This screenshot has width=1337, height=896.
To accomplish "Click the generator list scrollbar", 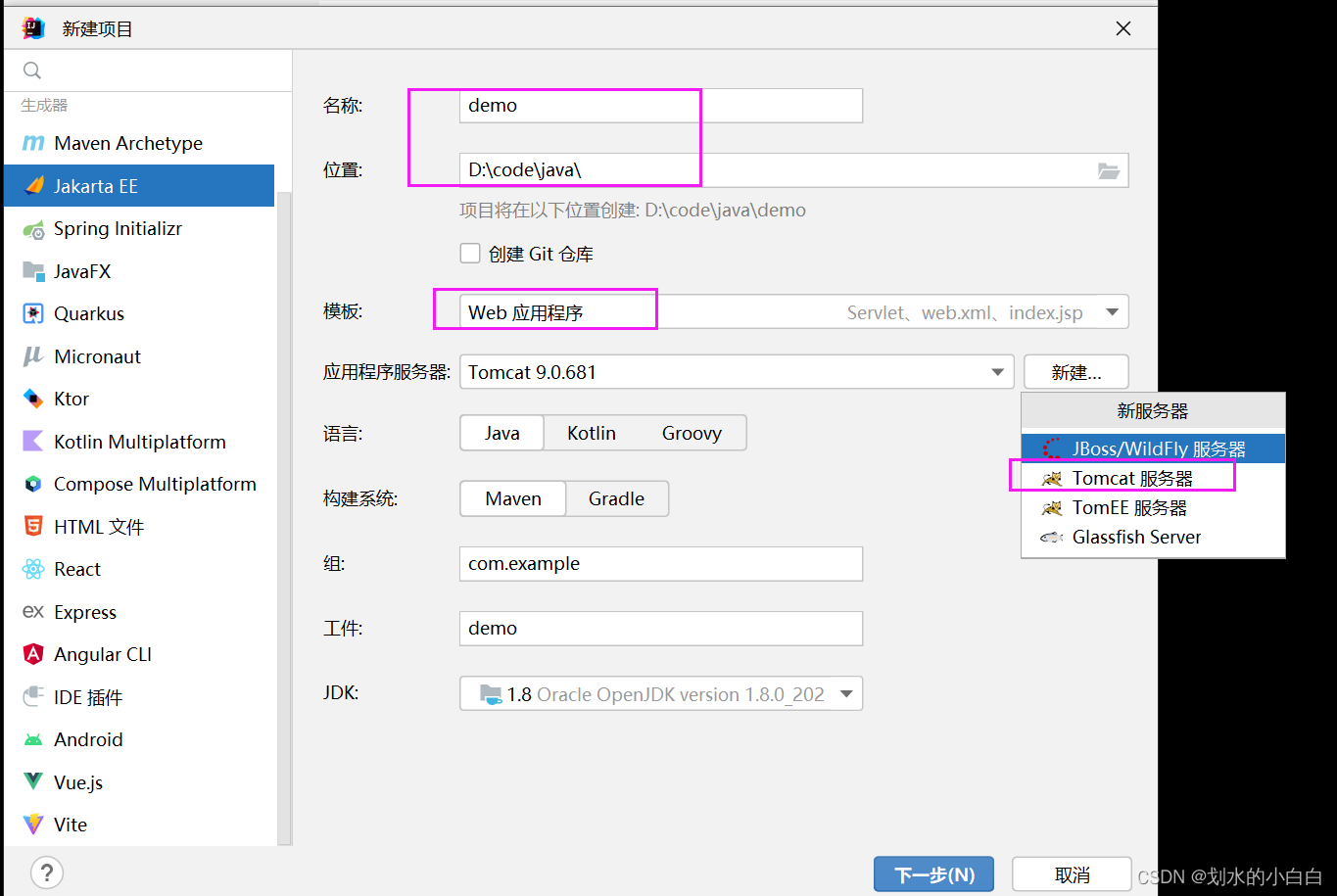I will click(x=284, y=517).
